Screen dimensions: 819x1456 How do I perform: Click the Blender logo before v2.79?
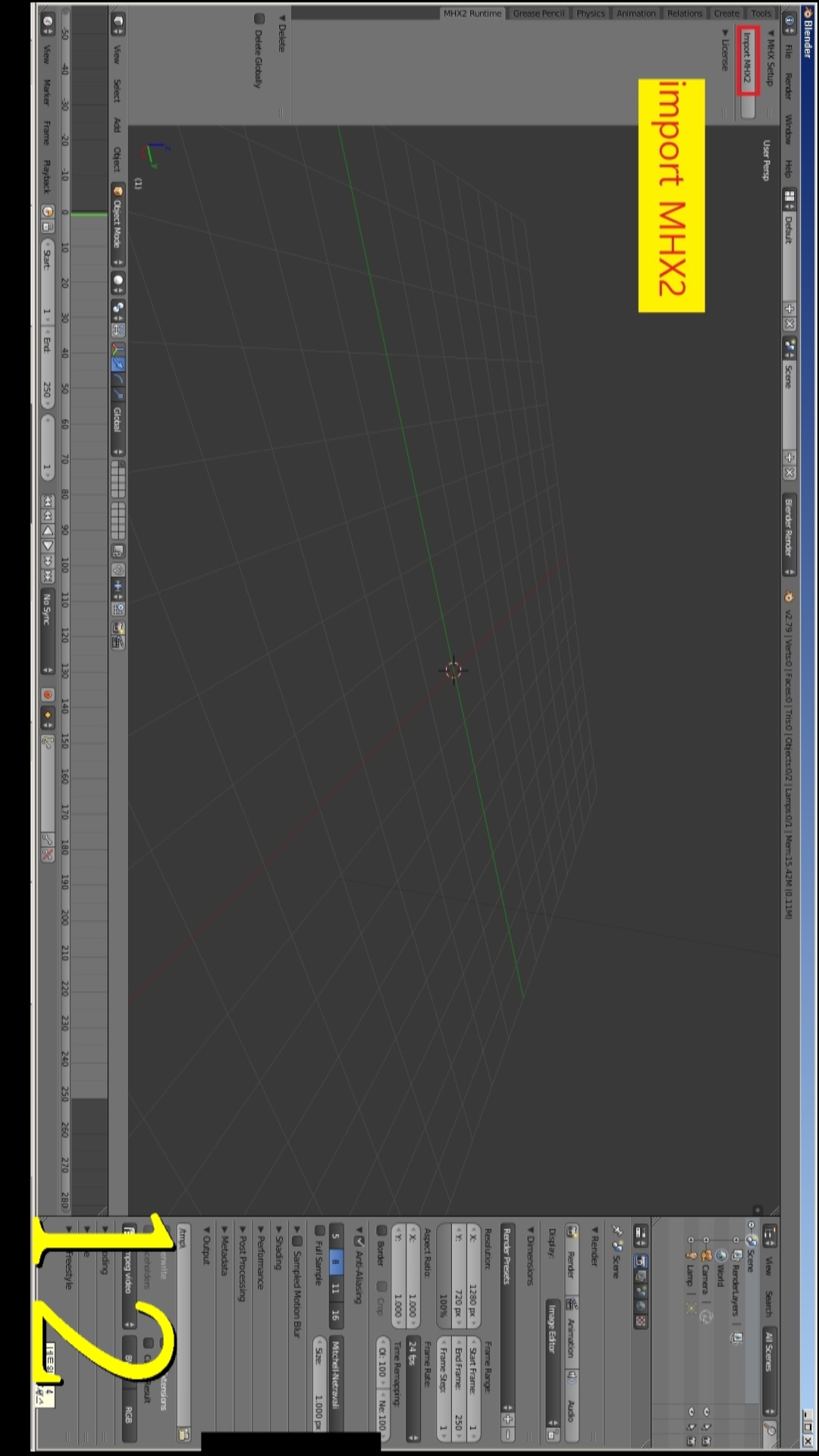click(x=789, y=597)
